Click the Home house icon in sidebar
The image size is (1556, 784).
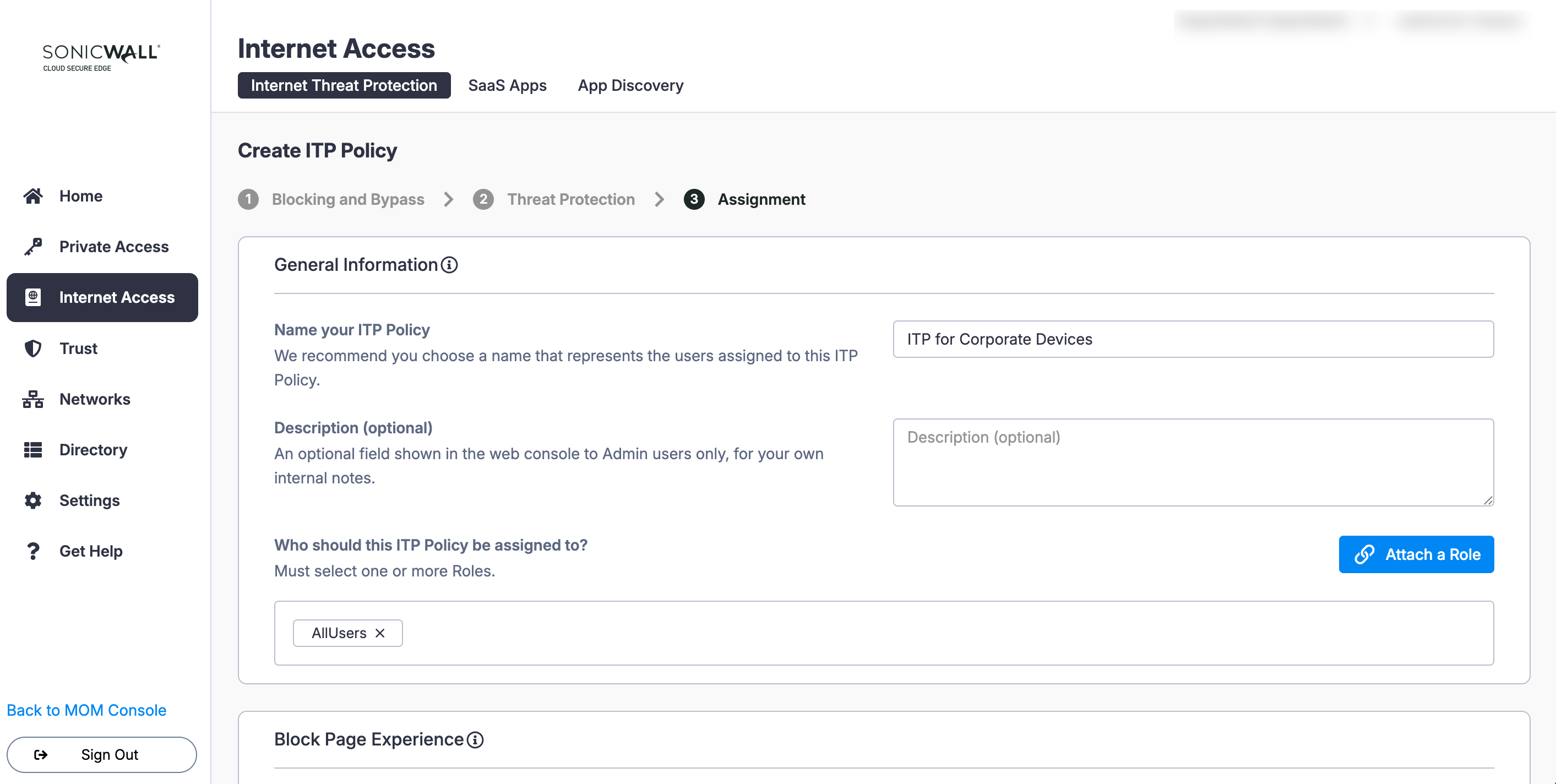(33, 195)
